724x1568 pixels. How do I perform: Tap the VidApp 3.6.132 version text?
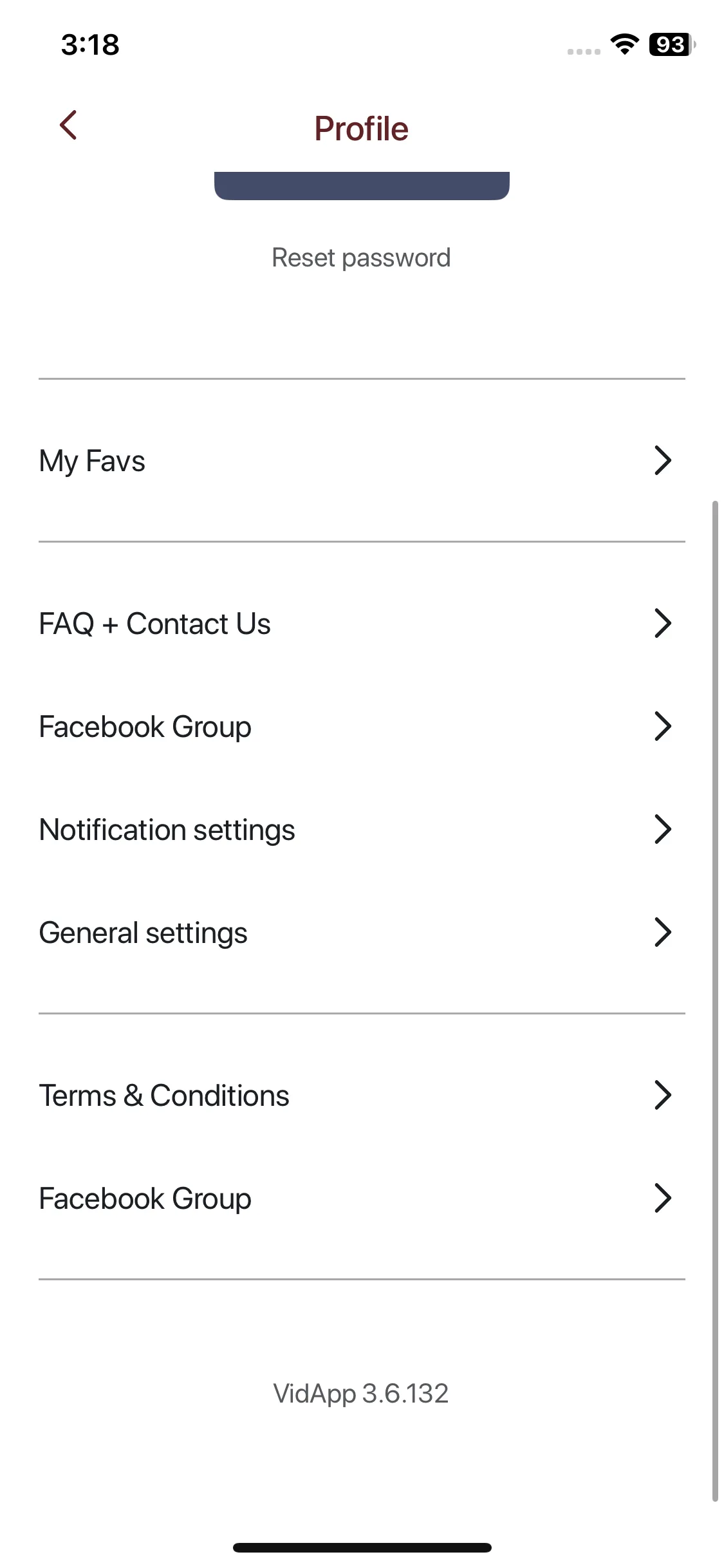pos(361,1393)
